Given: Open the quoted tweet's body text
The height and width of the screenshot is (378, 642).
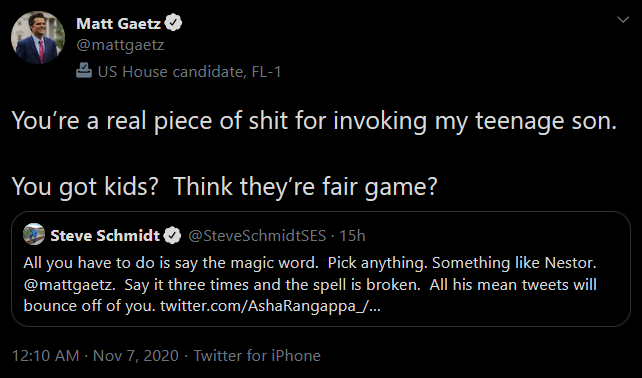Looking at the screenshot, I should [310, 284].
